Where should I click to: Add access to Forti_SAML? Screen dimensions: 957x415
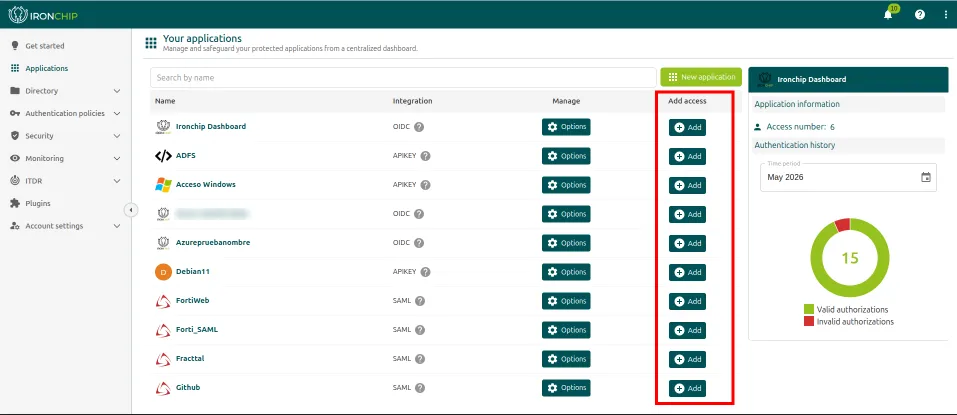click(687, 330)
